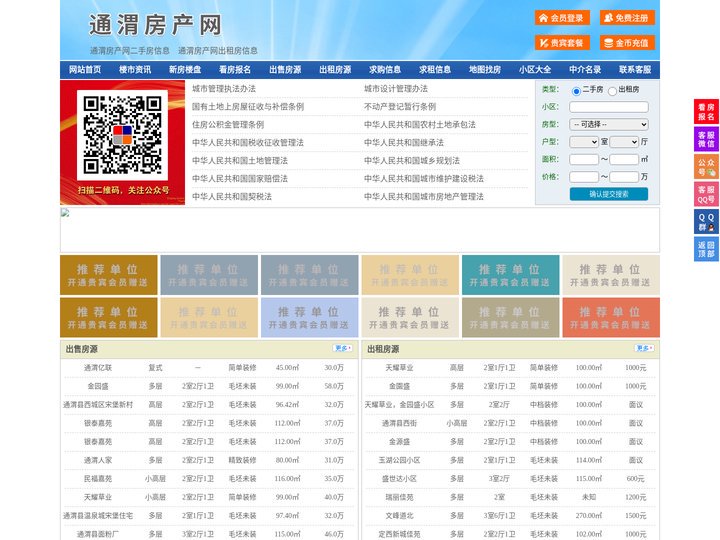The image size is (720, 540).
Task: Open the 住房公积金管理条例 link
Action: [228, 124]
